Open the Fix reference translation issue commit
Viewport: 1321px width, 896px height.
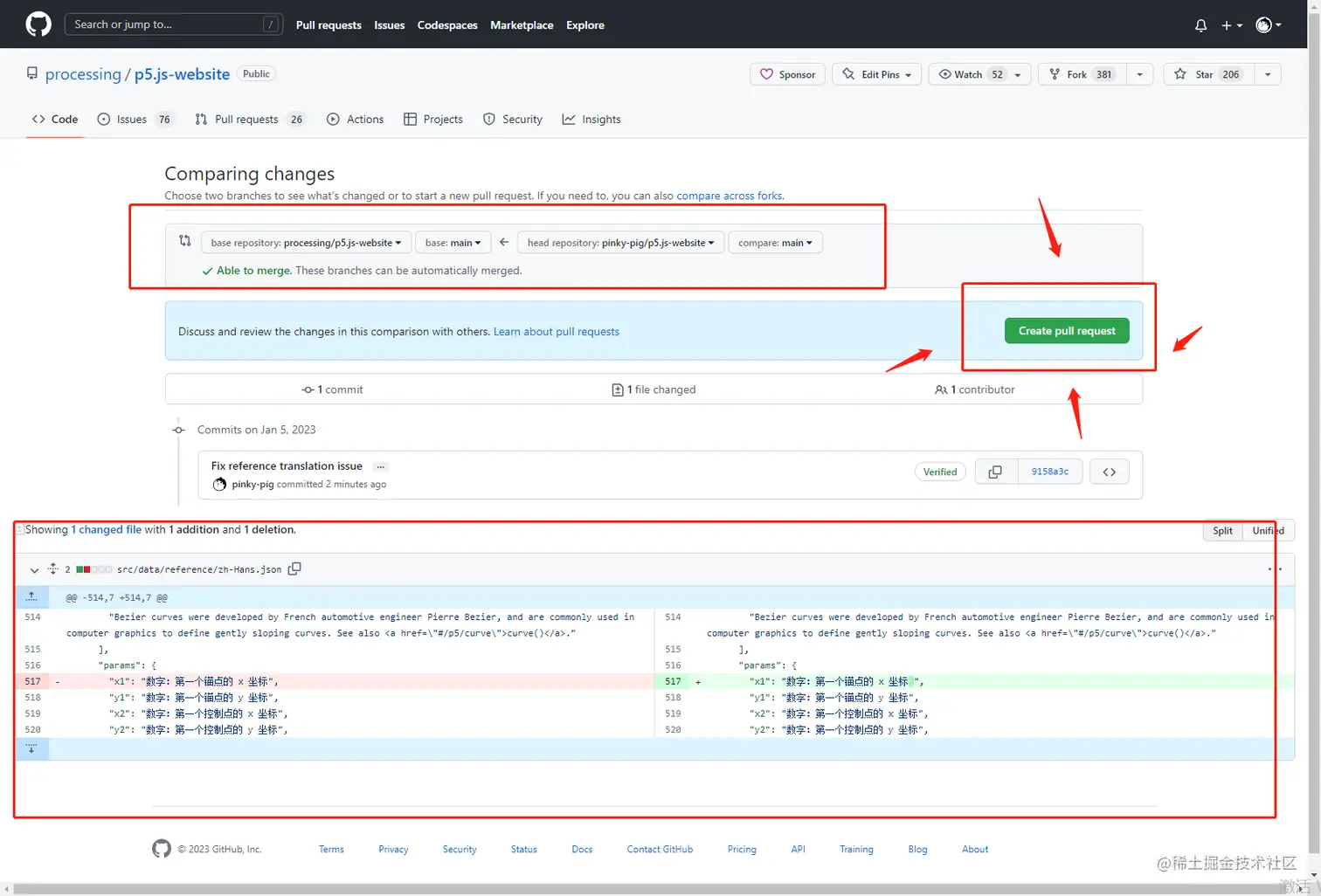pos(287,466)
